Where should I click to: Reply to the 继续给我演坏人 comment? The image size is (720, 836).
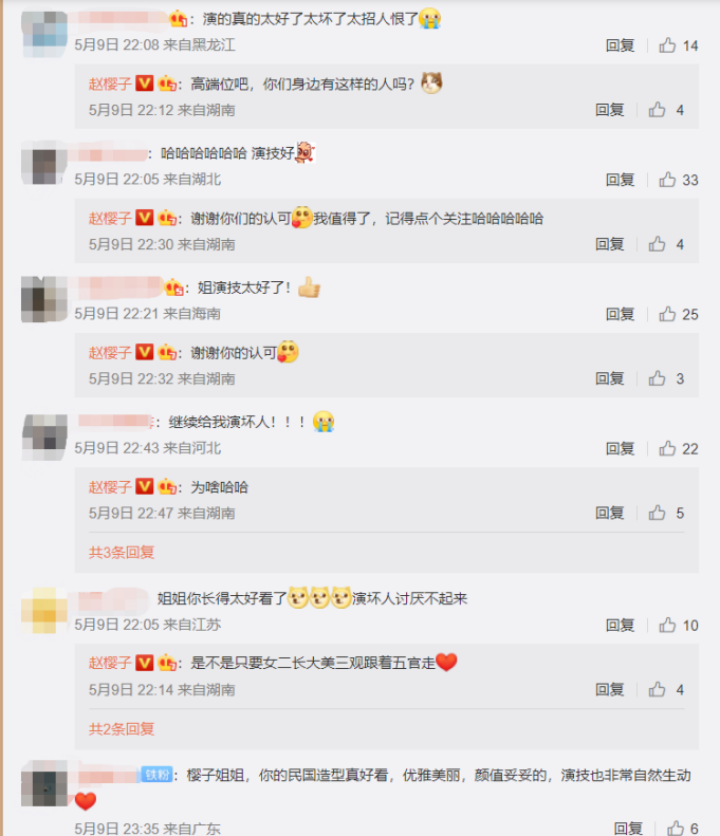[x=620, y=449]
